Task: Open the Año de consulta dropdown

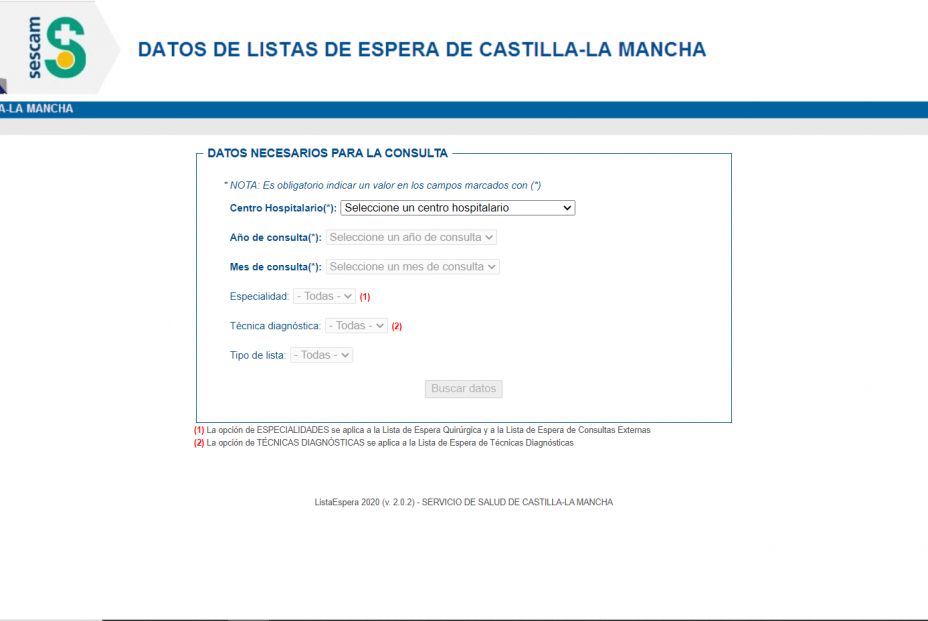Action: click(x=414, y=237)
